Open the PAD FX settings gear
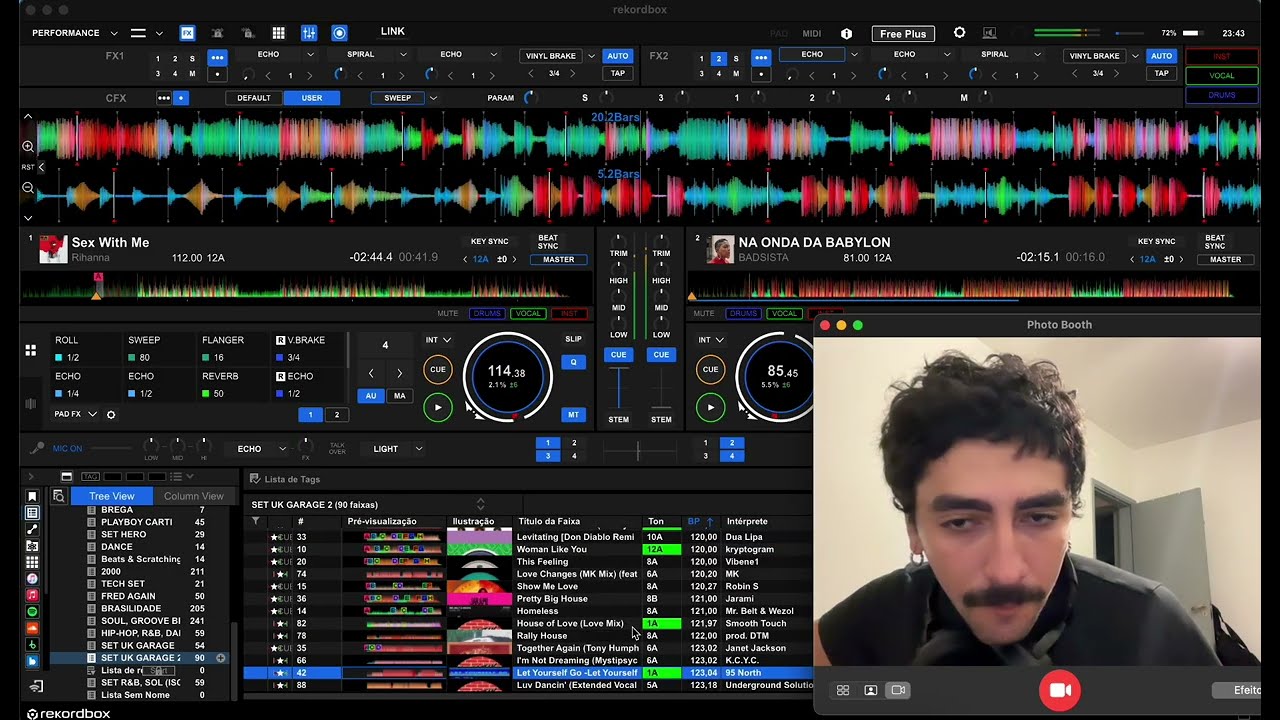Viewport: 1280px width, 720px height. (111, 415)
